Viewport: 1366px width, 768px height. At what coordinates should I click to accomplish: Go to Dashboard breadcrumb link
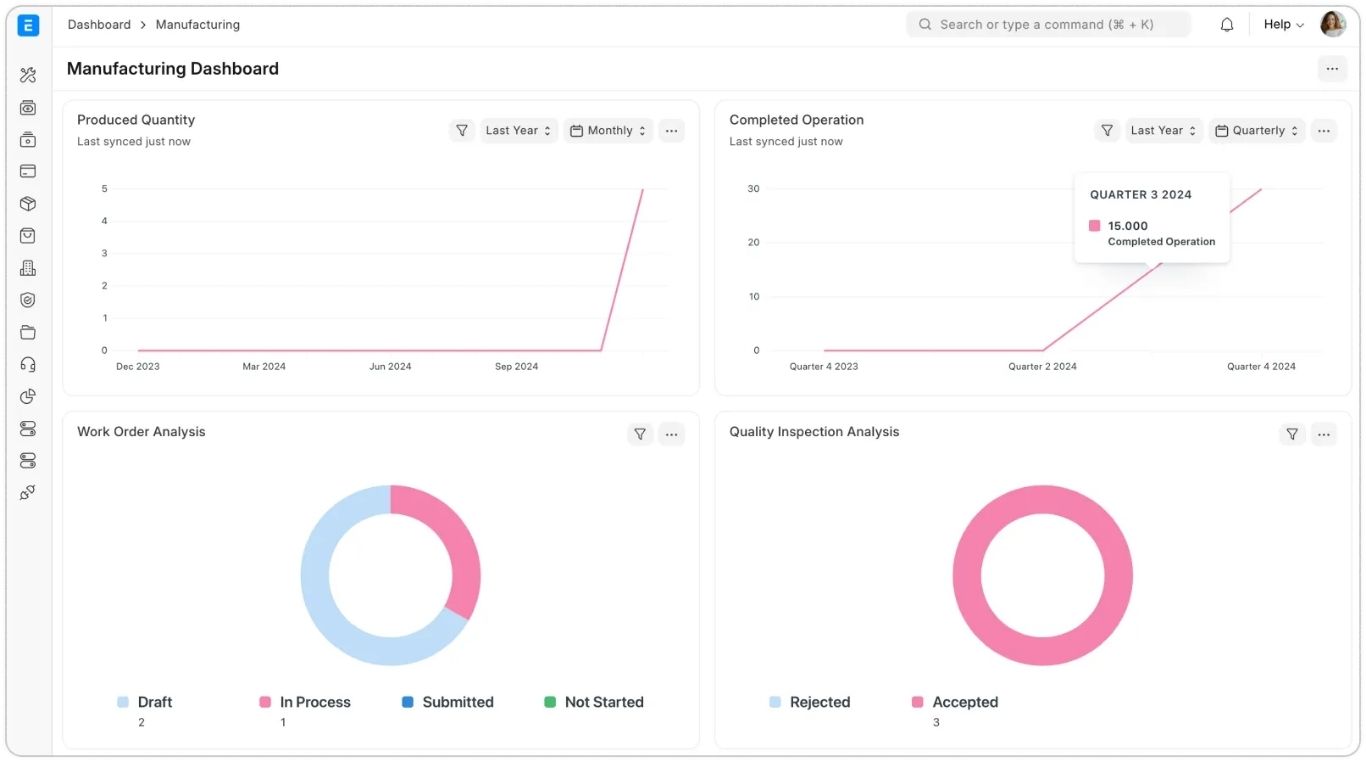(99, 24)
